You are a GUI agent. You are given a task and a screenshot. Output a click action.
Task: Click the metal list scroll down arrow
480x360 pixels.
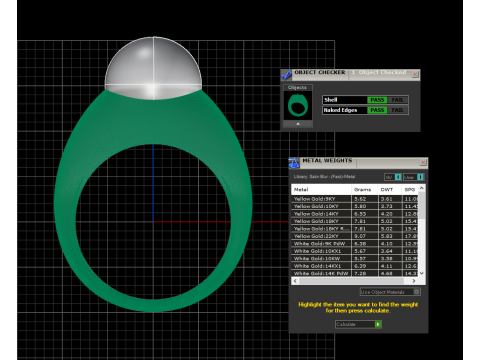[422, 273]
